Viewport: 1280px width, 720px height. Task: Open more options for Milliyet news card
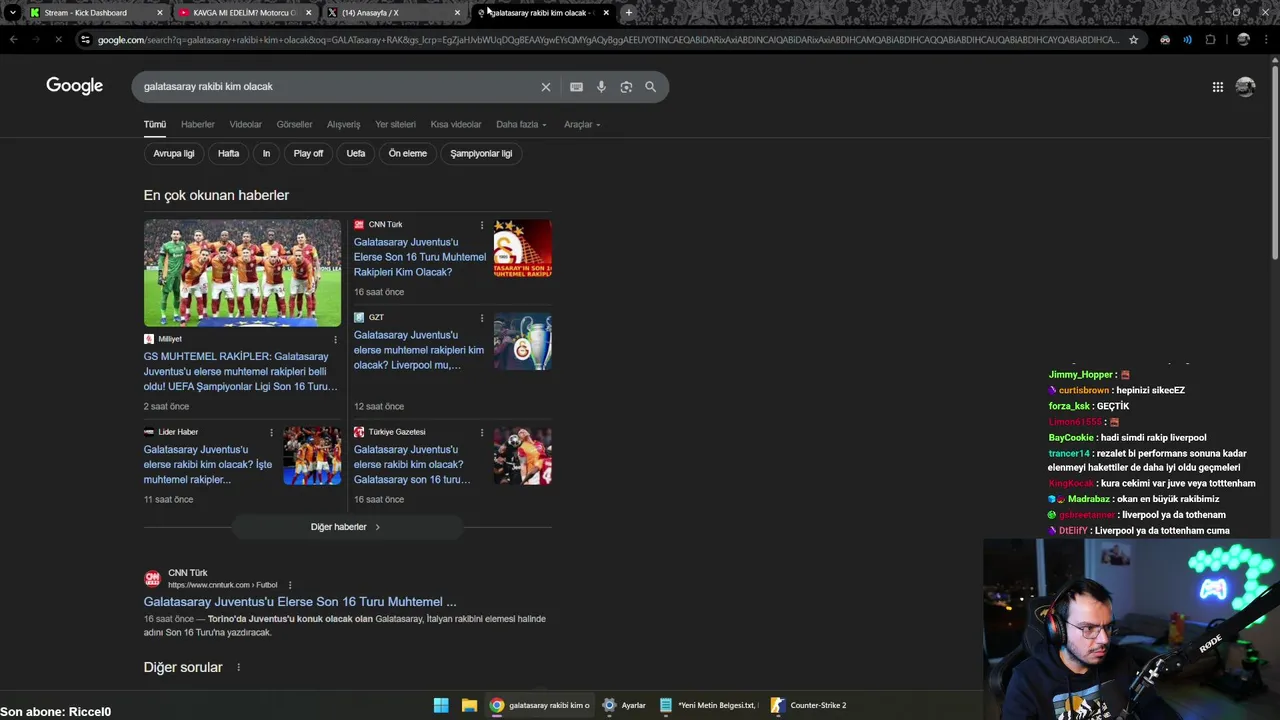pyautogui.click(x=335, y=340)
